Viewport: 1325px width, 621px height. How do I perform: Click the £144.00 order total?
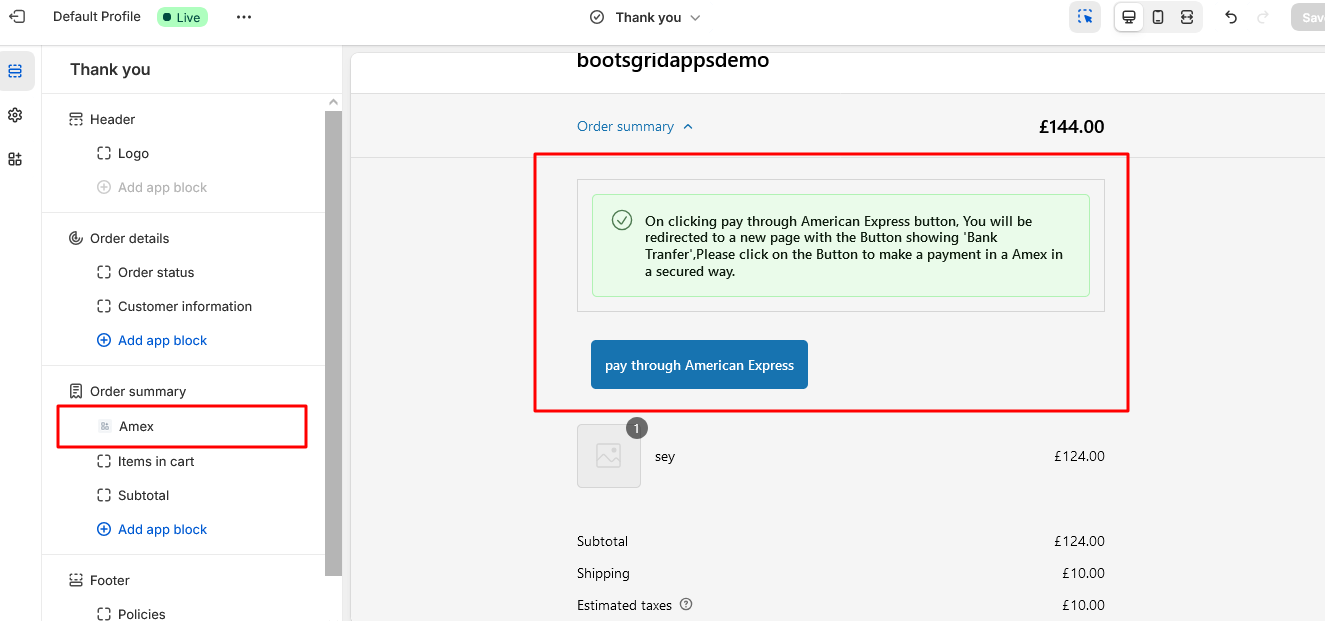(1072, 127)
